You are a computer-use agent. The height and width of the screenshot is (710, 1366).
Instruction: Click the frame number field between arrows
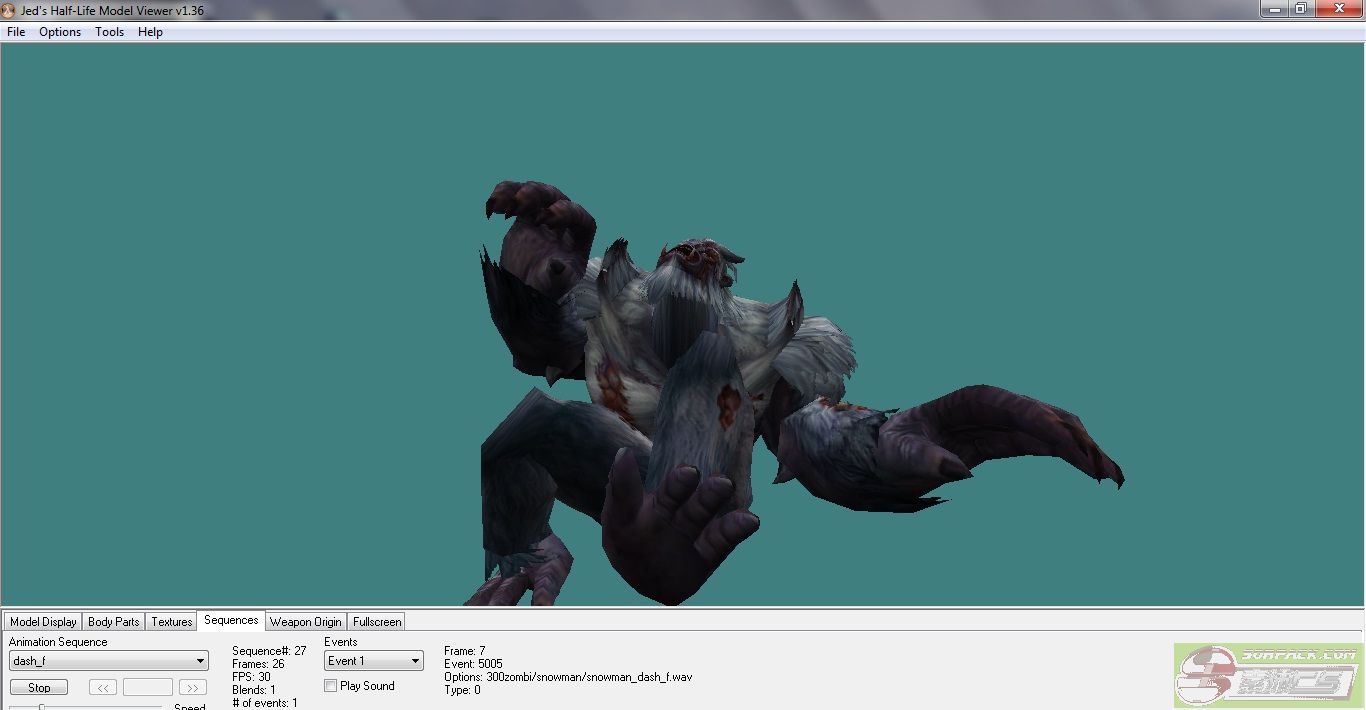[148, 688]
